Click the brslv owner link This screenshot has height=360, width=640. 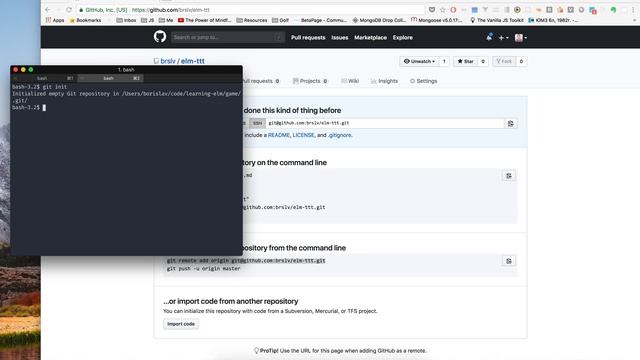point(168,61)
